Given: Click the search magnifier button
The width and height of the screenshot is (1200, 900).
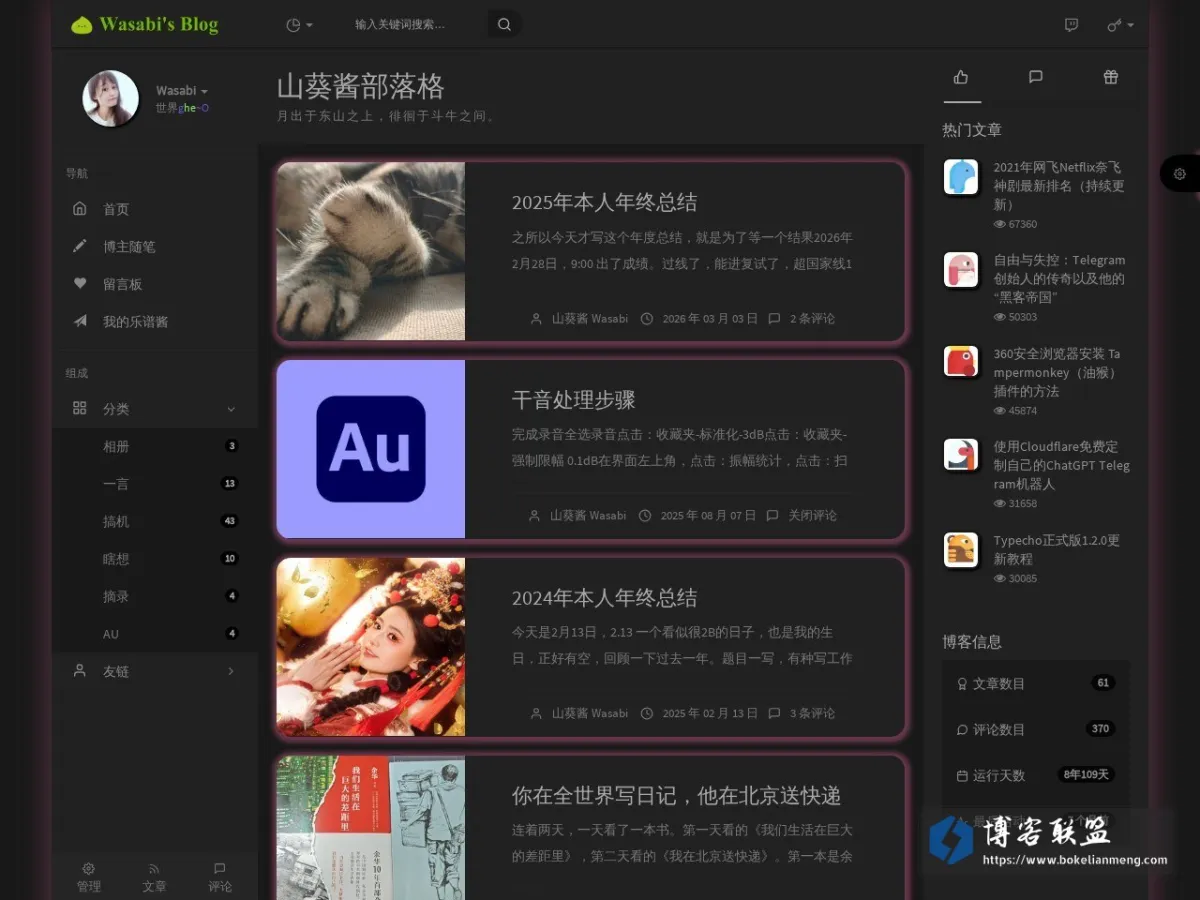Looking at the screenshot, I should [x=504, y=25].
